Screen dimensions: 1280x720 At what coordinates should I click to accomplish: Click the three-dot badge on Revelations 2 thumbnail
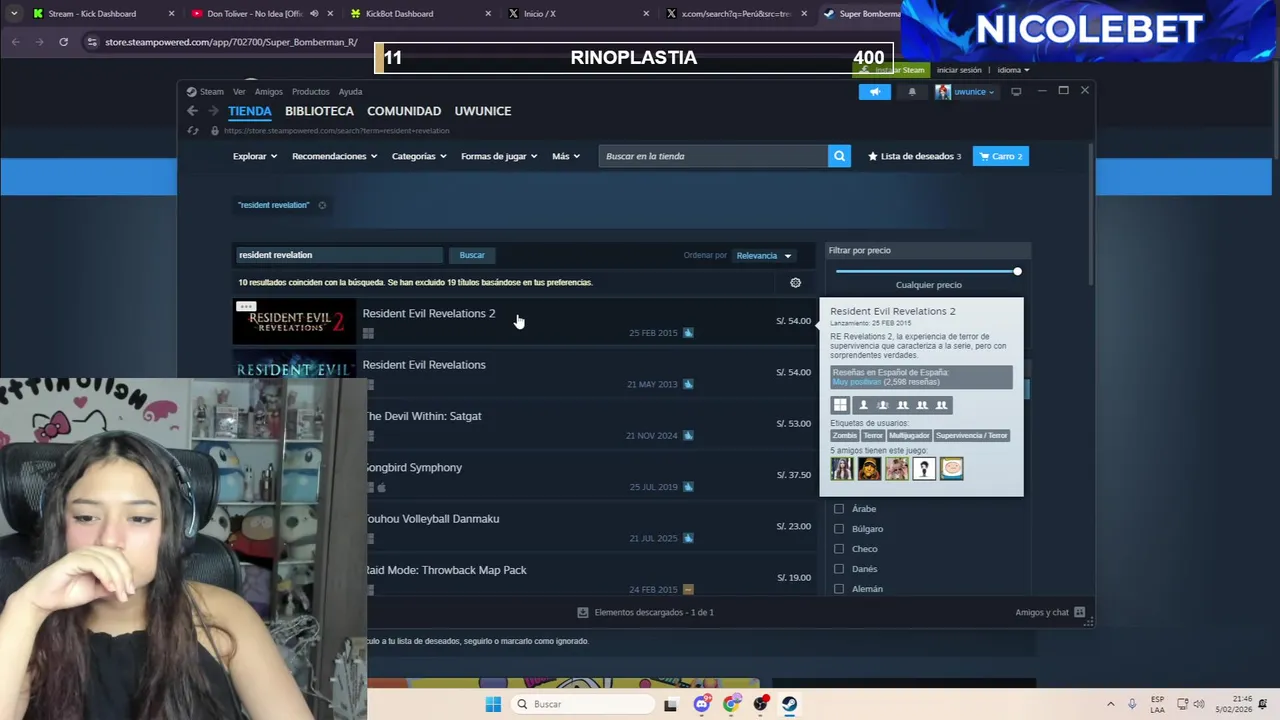pyautogui.click(x=246, y=306)
